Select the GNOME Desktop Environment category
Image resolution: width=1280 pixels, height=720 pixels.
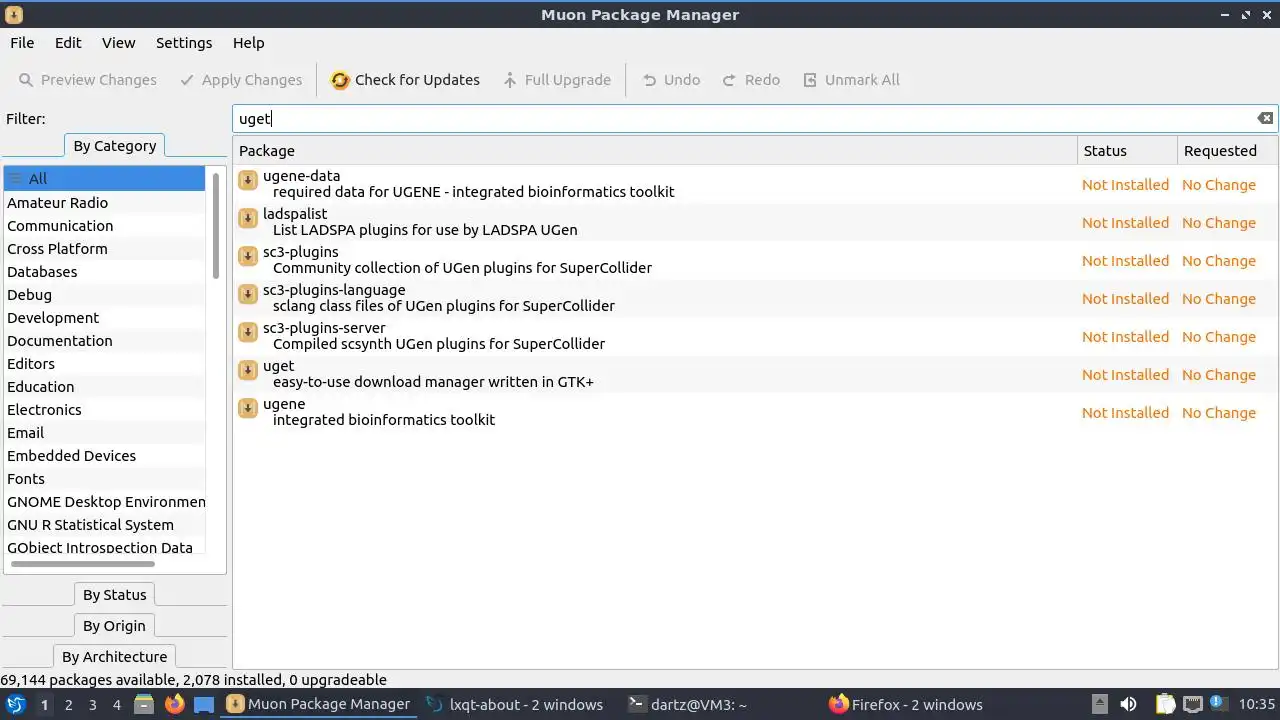104,502
